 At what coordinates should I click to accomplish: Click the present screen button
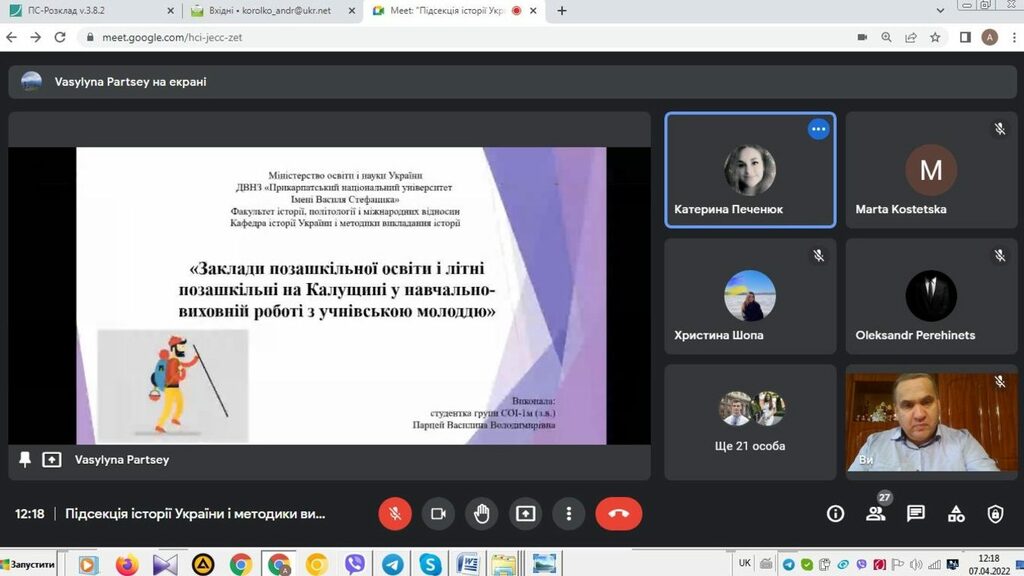[x=525, y=514]
